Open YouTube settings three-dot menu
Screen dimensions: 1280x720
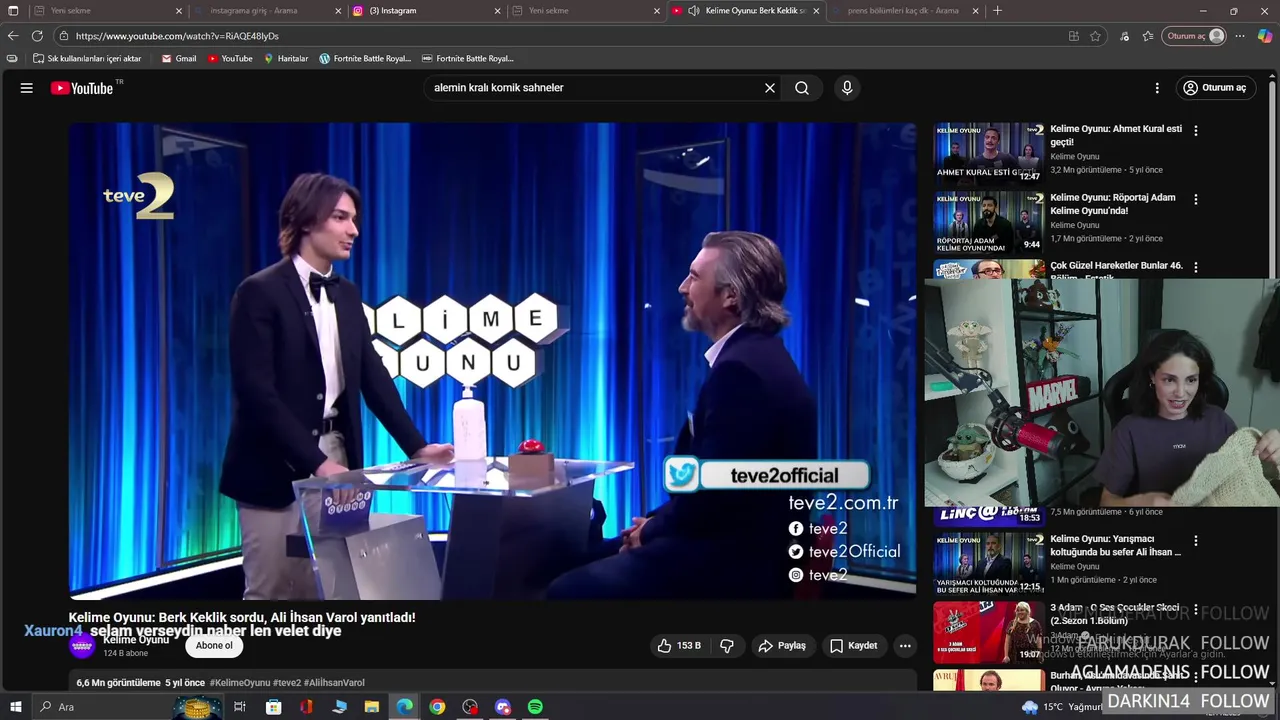pos(1157,88)
